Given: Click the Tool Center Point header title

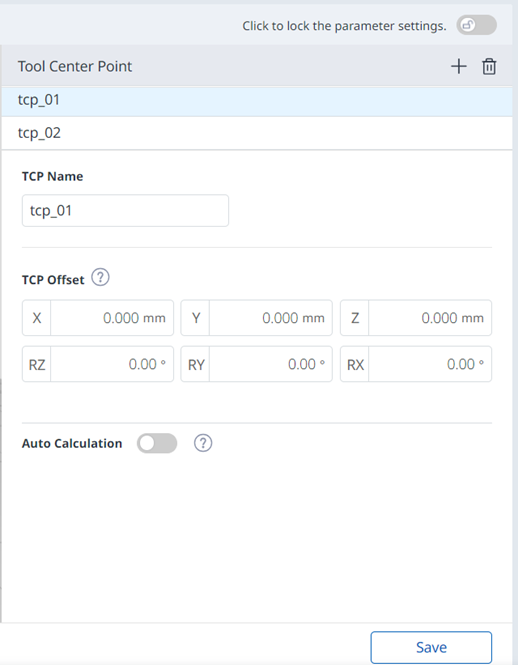Looking at the screenshot, I should 75,67.
